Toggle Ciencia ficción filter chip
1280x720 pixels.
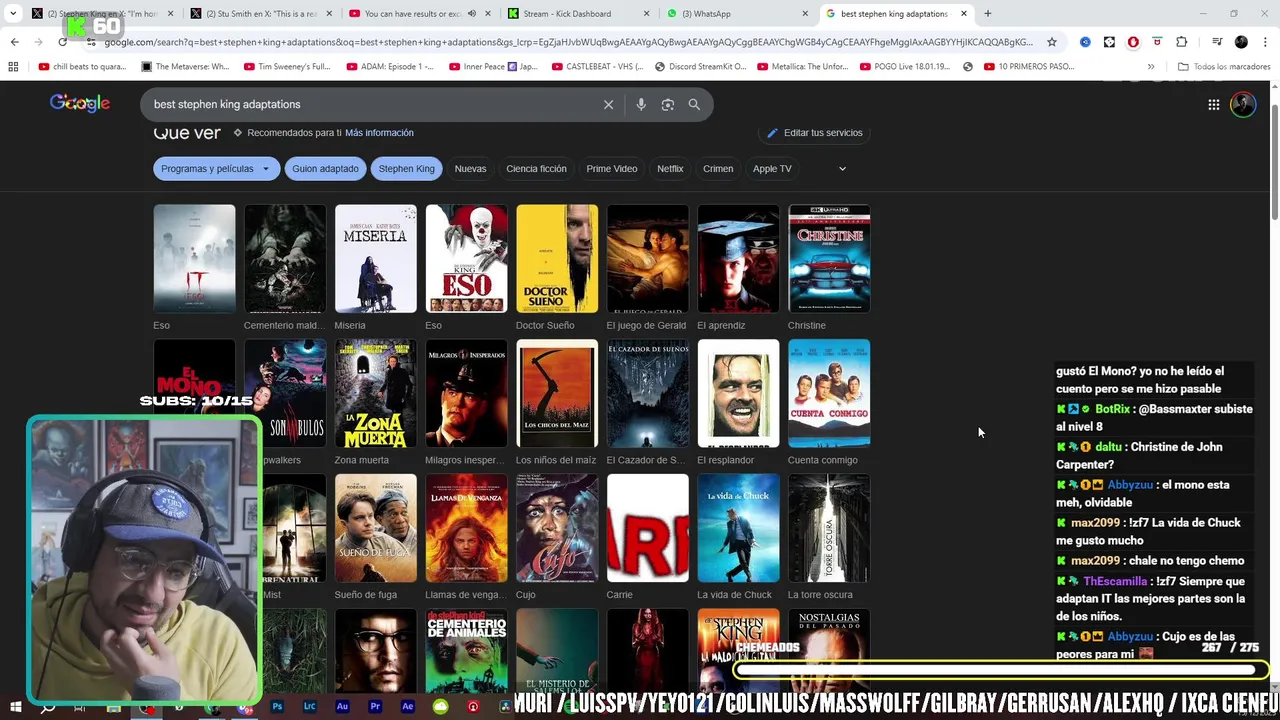[x=536, y=169]
